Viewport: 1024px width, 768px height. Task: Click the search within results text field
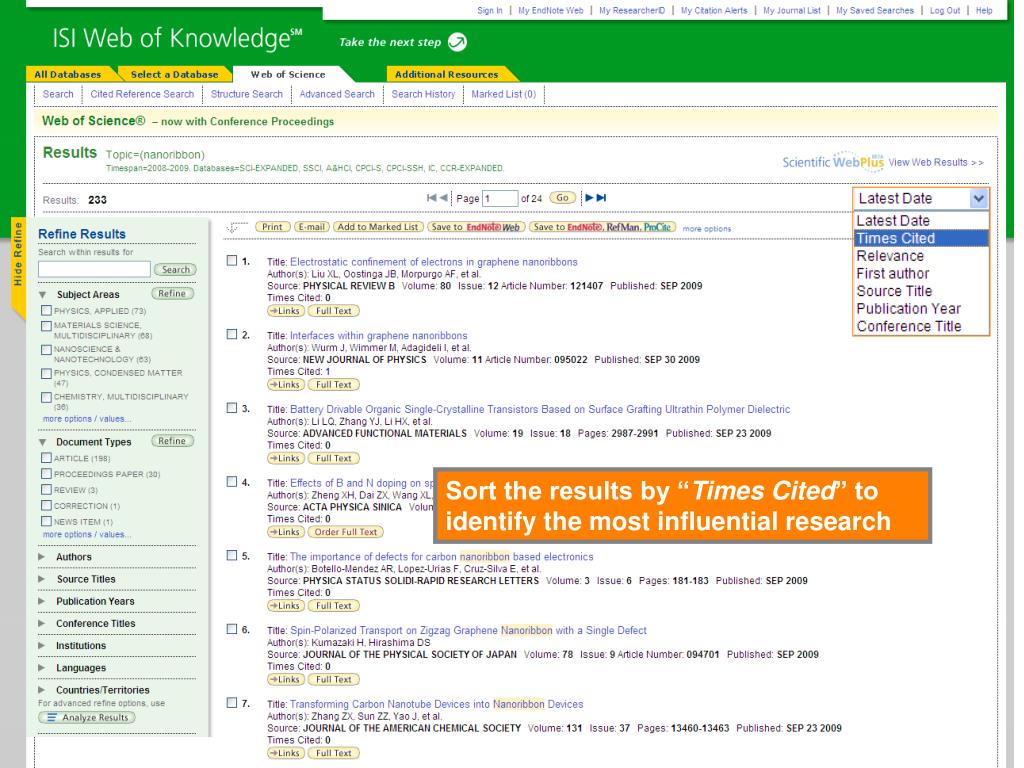coord(94,269)
